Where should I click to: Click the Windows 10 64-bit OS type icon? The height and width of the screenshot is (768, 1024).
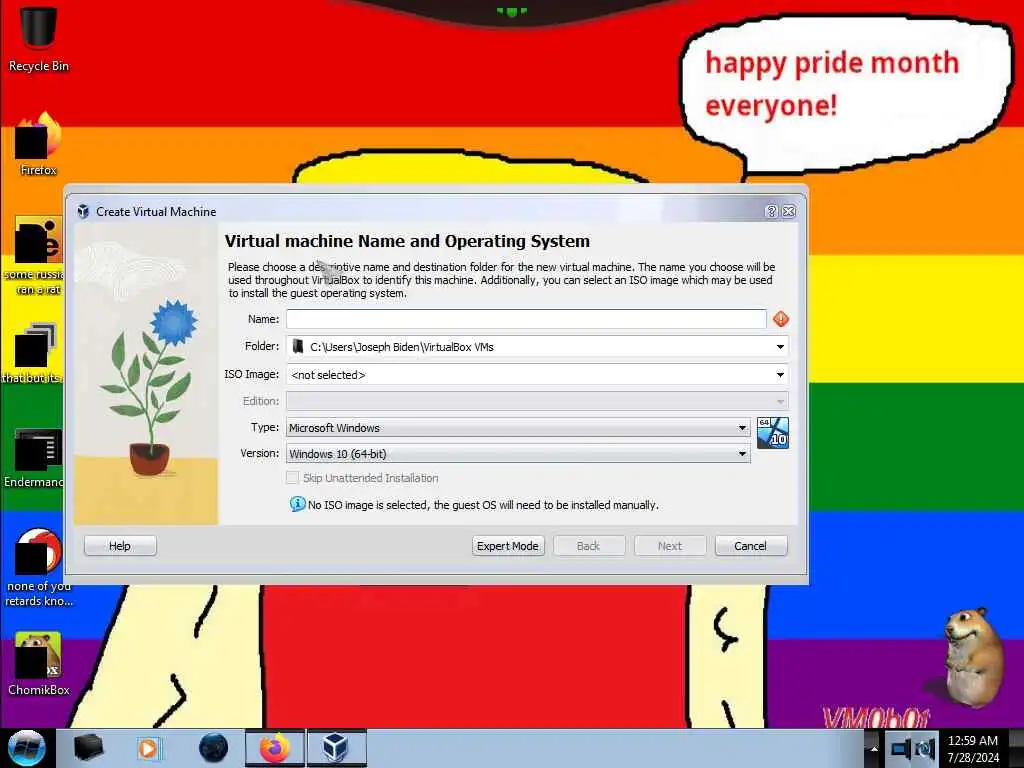pyautogui.click(x=773, y=433)
